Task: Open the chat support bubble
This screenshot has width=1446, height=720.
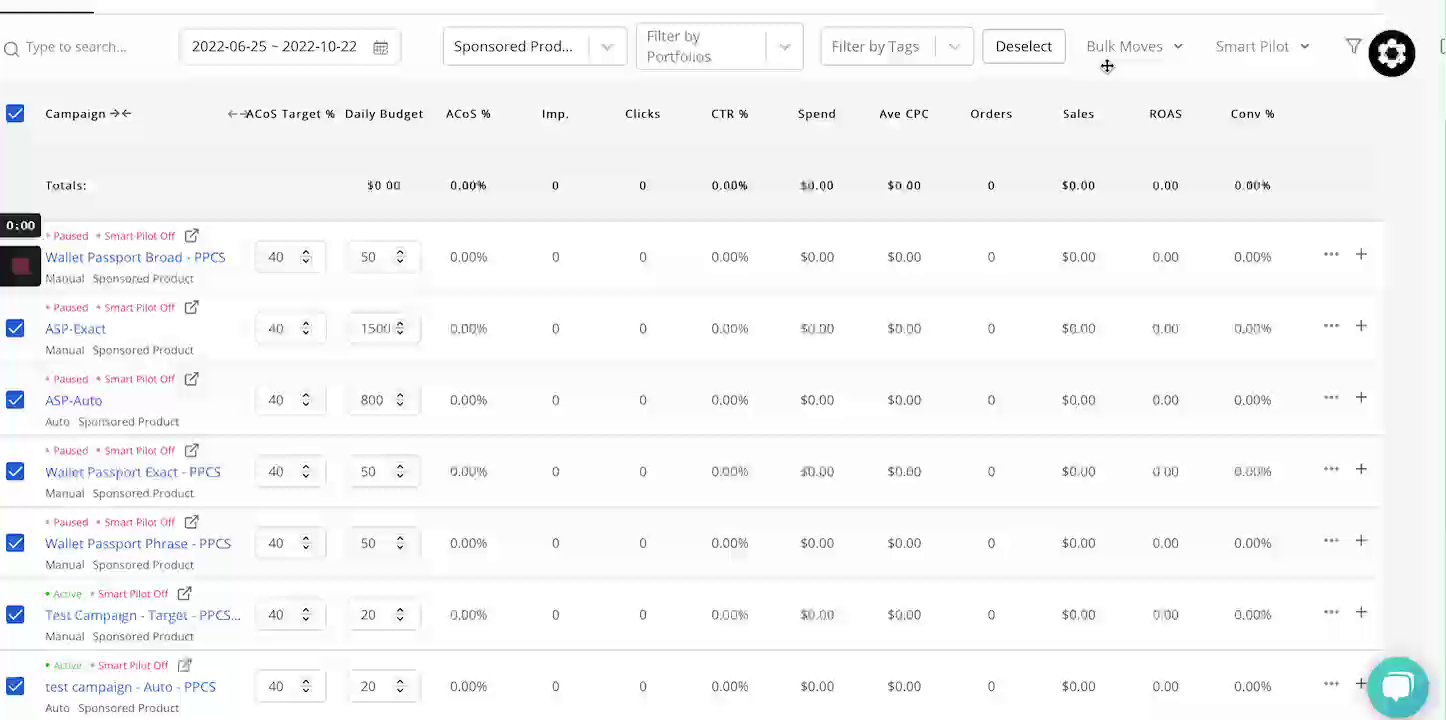Action: coord(1397,687)
